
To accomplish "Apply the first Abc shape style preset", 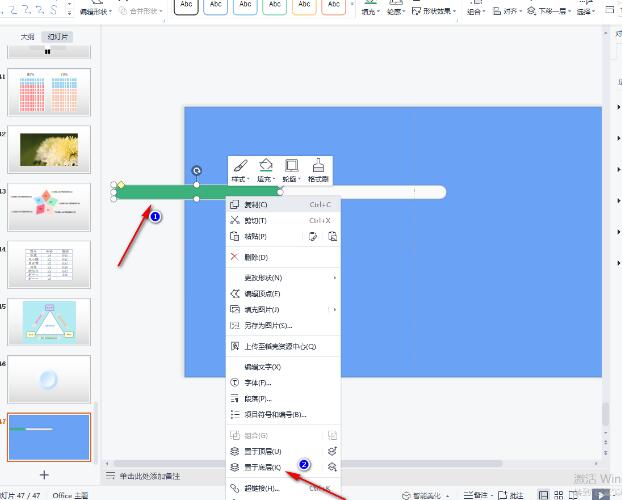I will (185, 6).
